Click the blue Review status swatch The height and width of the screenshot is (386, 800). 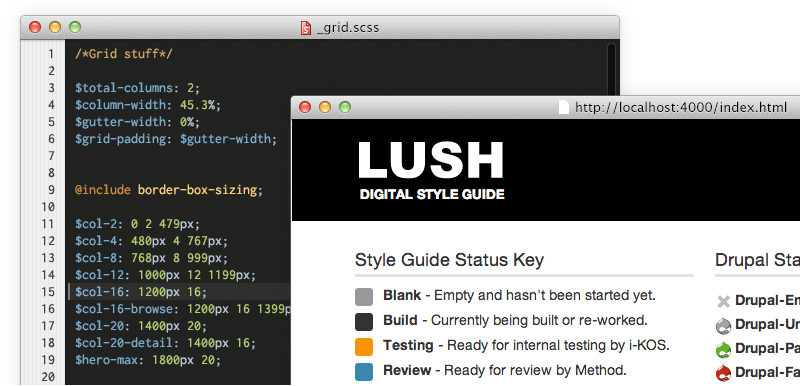pyautogui.click(x=364, y=371)
